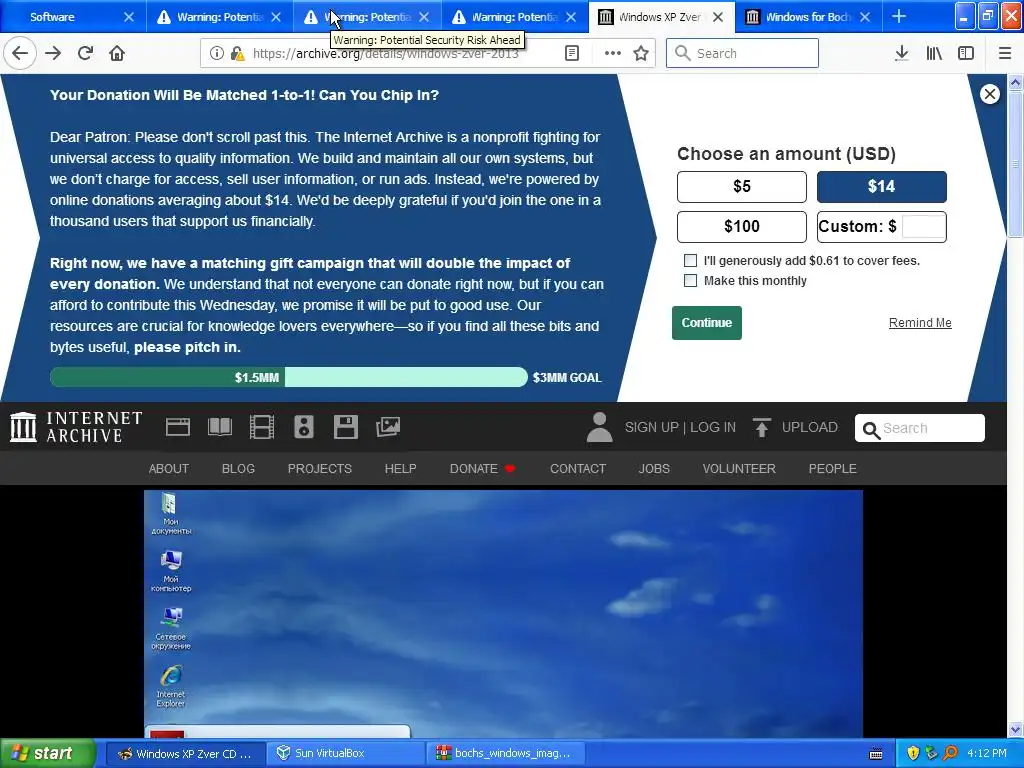Click the page scrollbar up arrow

point(1015,82)
